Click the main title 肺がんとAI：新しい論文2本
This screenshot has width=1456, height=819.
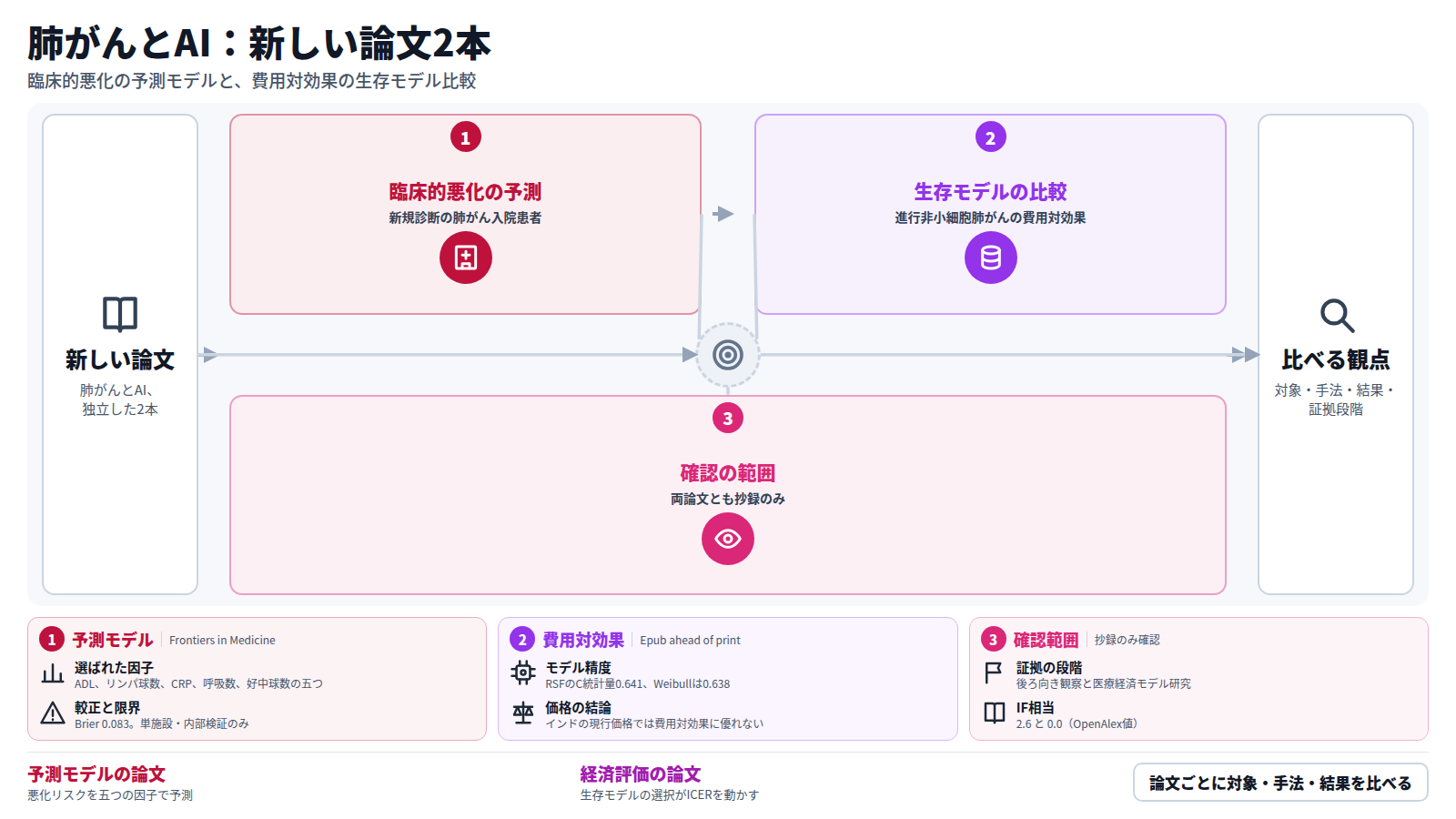pyautogui.click(x=259, y=43)
